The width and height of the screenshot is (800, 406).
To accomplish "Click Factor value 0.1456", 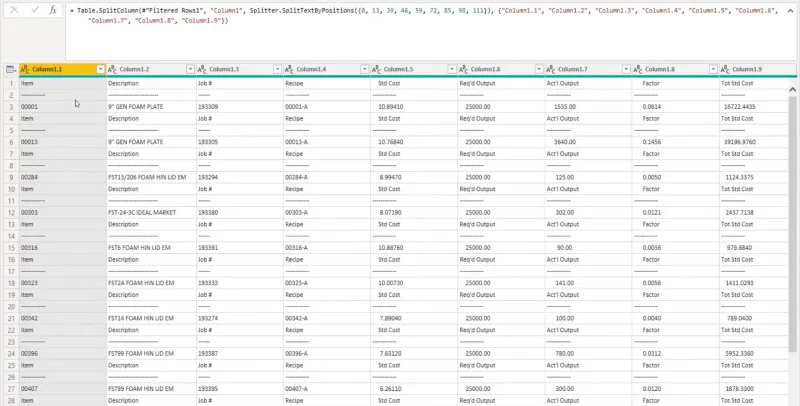I will pos(676,142).
